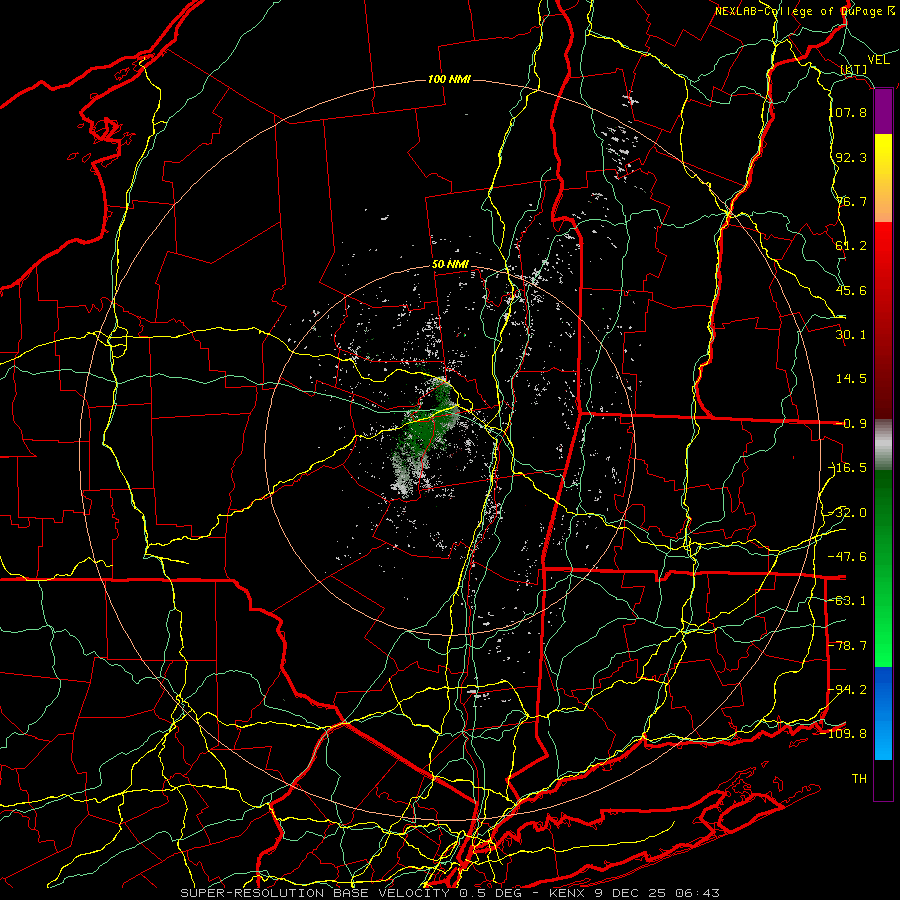Viewport: 900px width, 900px height.
Task: Click the -94.2 velocity scale value
Action: pyautogui.click(x=848, y=690)
